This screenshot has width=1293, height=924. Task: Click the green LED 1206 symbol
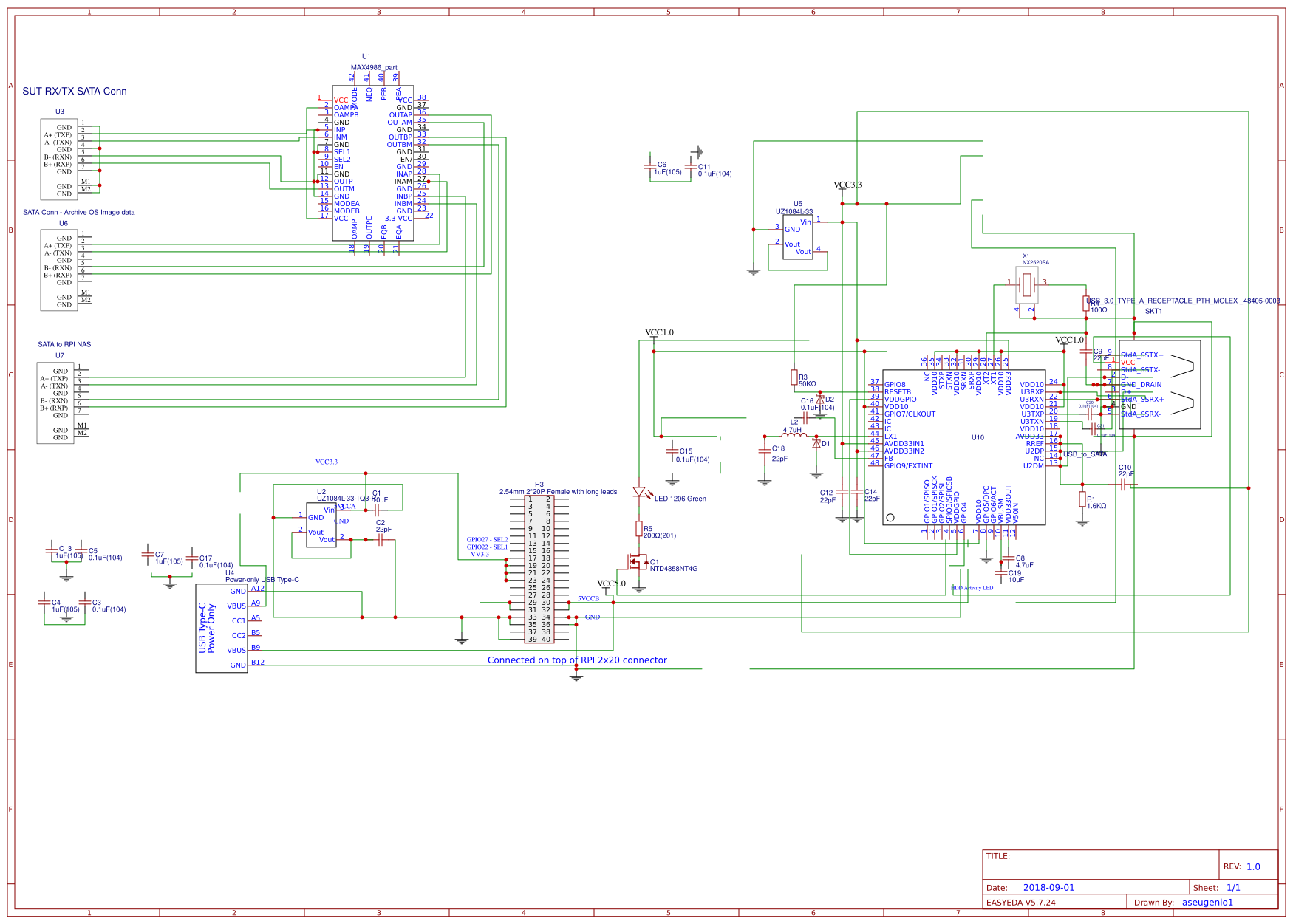pos(639,492)
